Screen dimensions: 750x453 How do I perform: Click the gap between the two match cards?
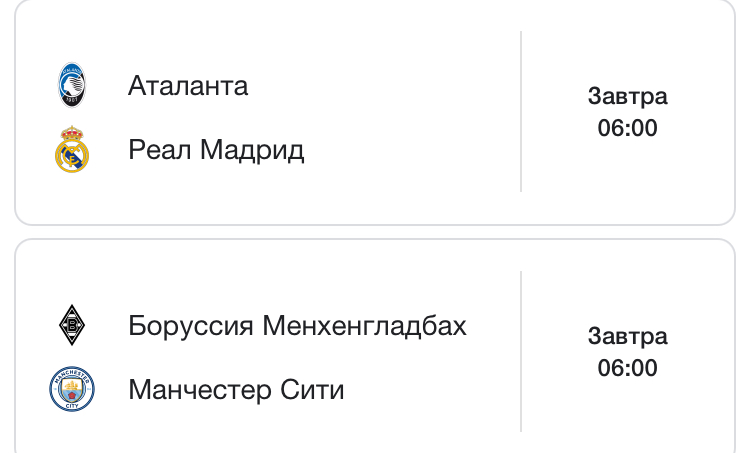[x=375, y=232]
